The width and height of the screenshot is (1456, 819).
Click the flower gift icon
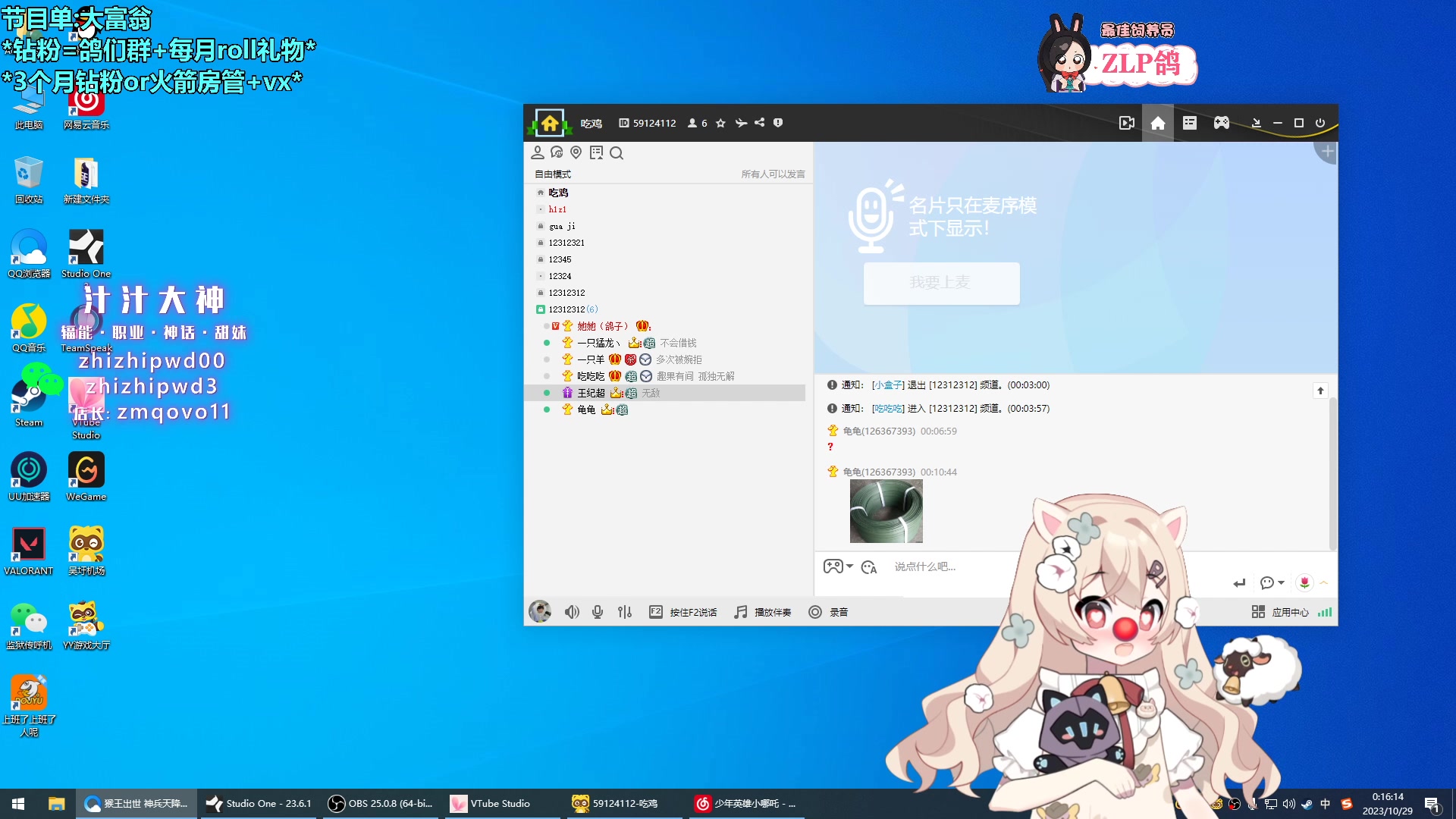pyautogui.click(x=1304, y=582)
